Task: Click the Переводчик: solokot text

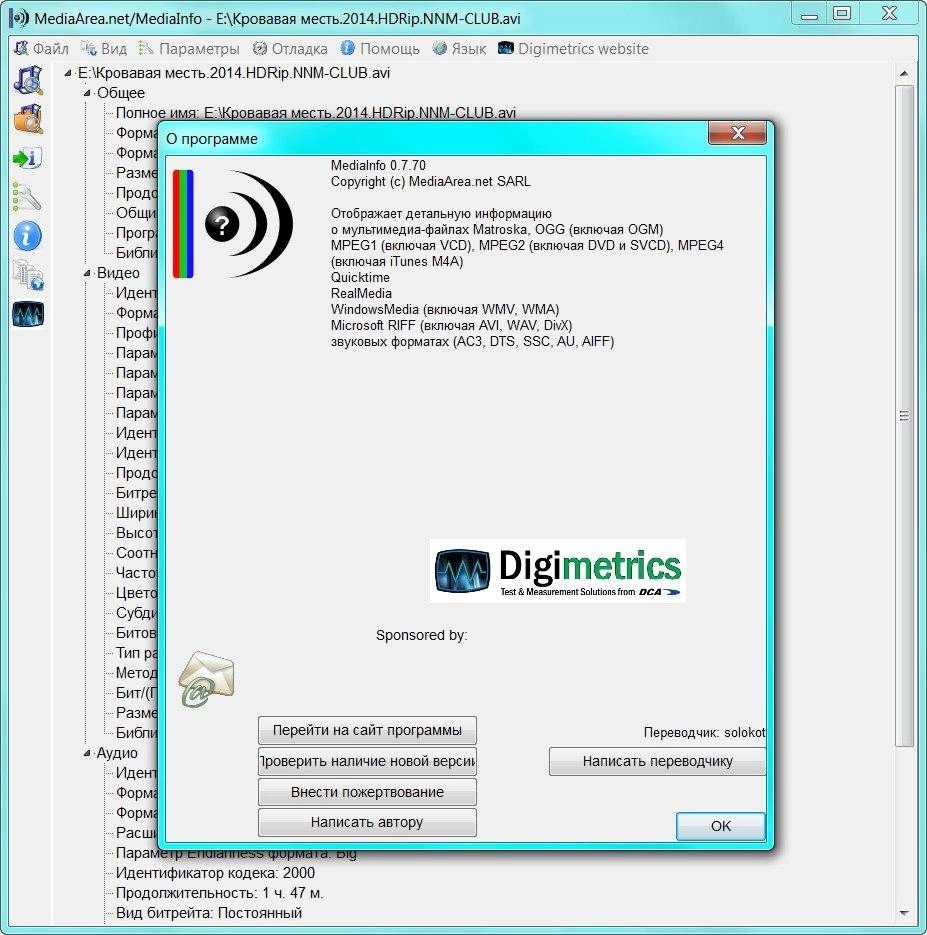Action: pos(704,733)
